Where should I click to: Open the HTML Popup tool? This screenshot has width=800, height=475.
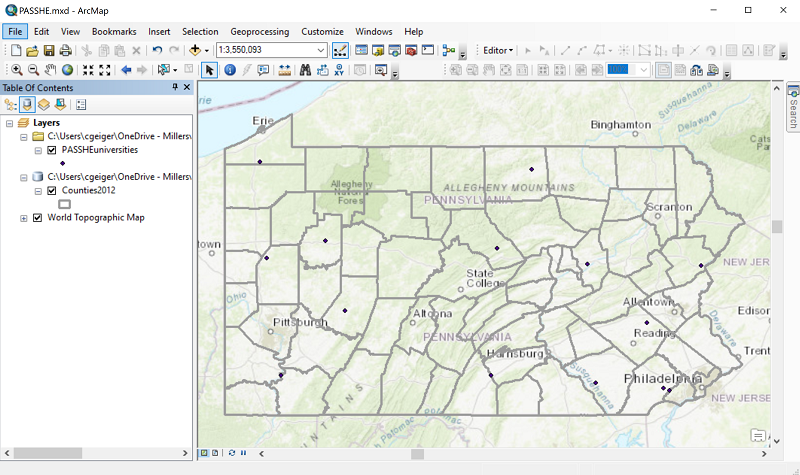[263, 70]
